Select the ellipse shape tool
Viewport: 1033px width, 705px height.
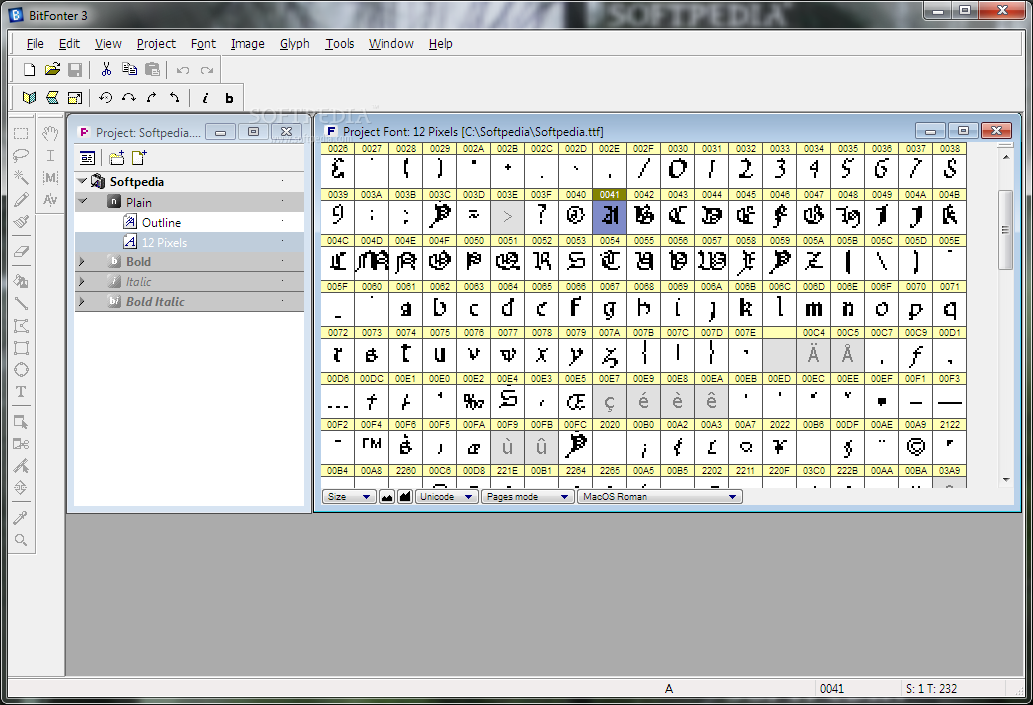tap(21, 370)
